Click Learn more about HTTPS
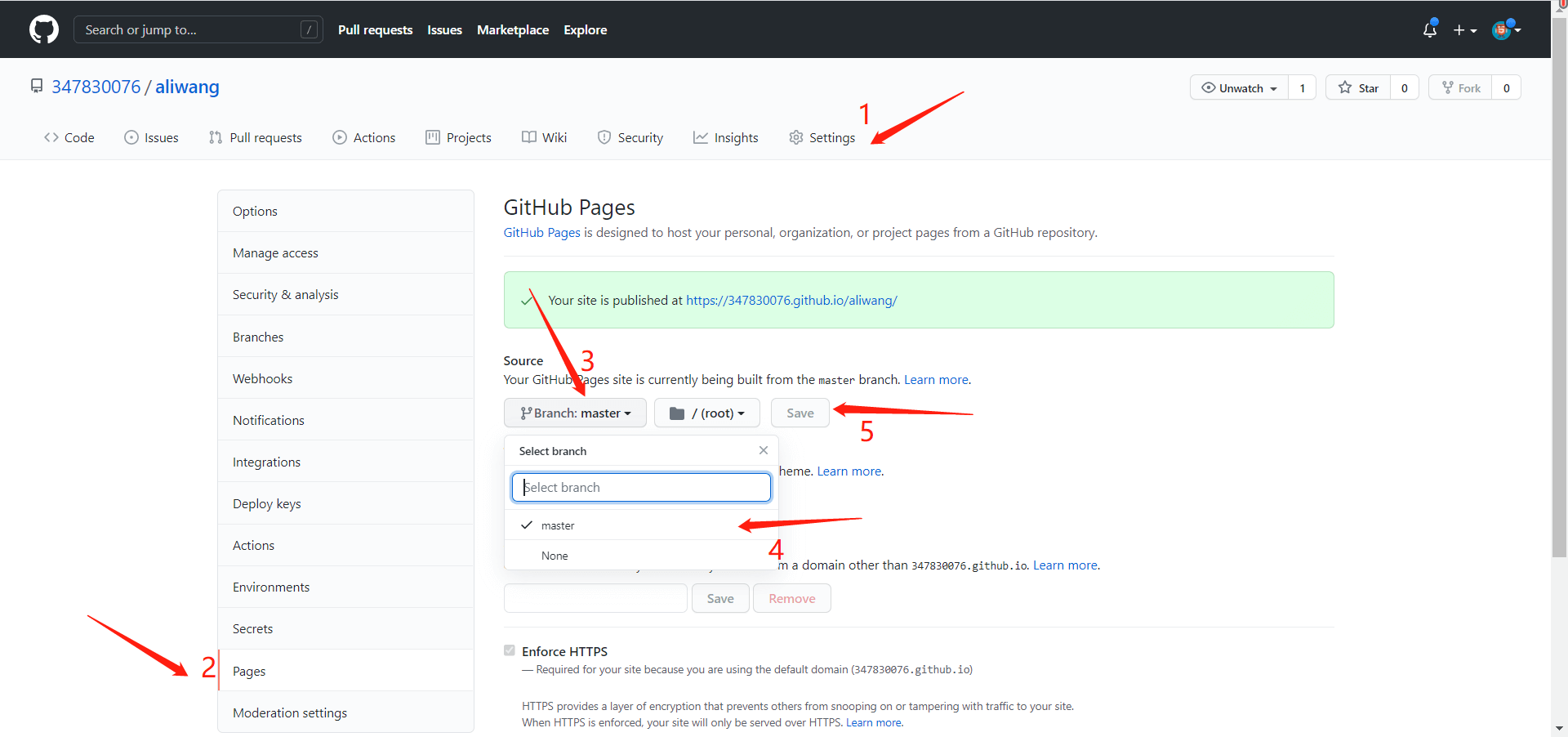 pyautogui.click(x=874, y=722)
